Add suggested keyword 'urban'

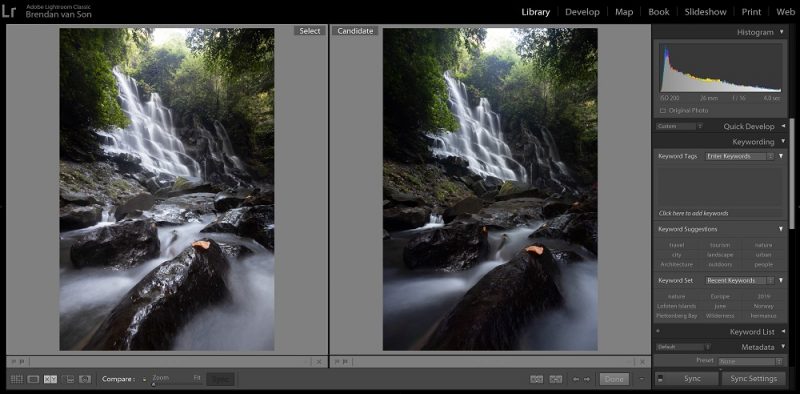click(x=764, y=255)
